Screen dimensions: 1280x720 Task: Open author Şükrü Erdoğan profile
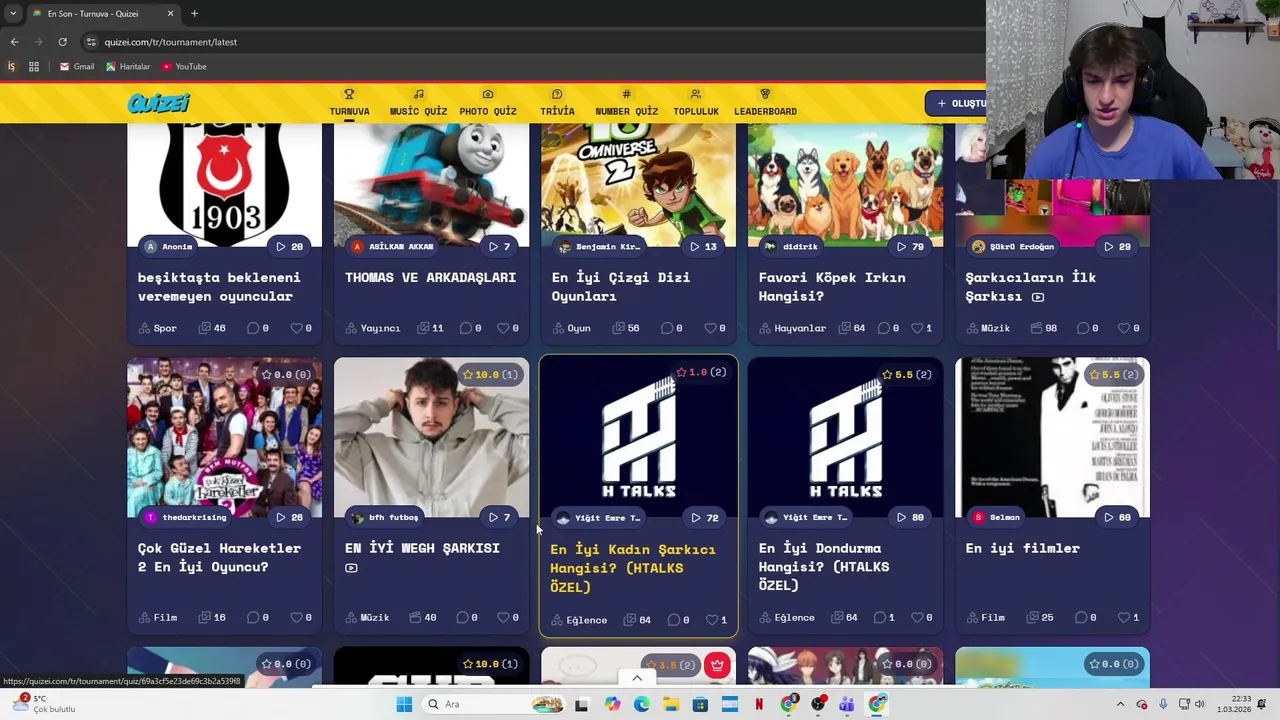pos(1012,246)
